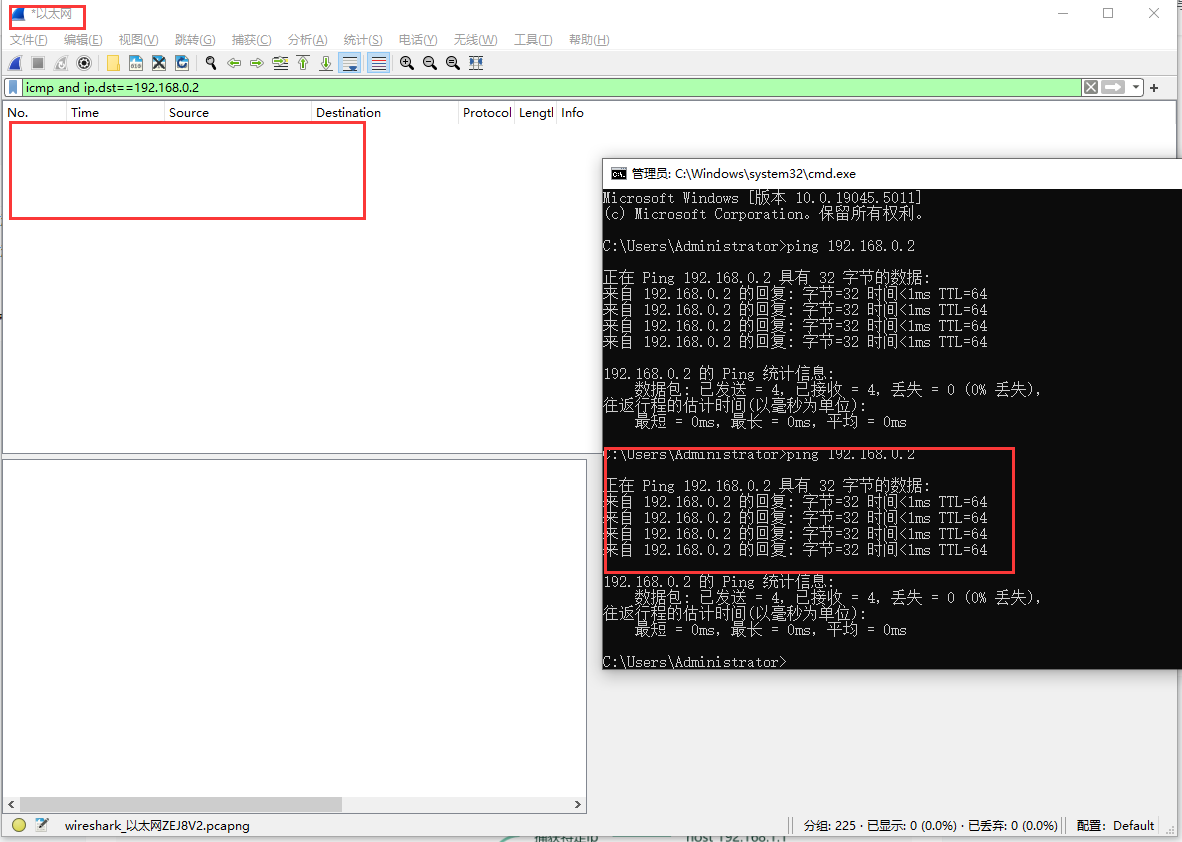
Task: Open the 统计(S) menu
Action: coord(363,40)
